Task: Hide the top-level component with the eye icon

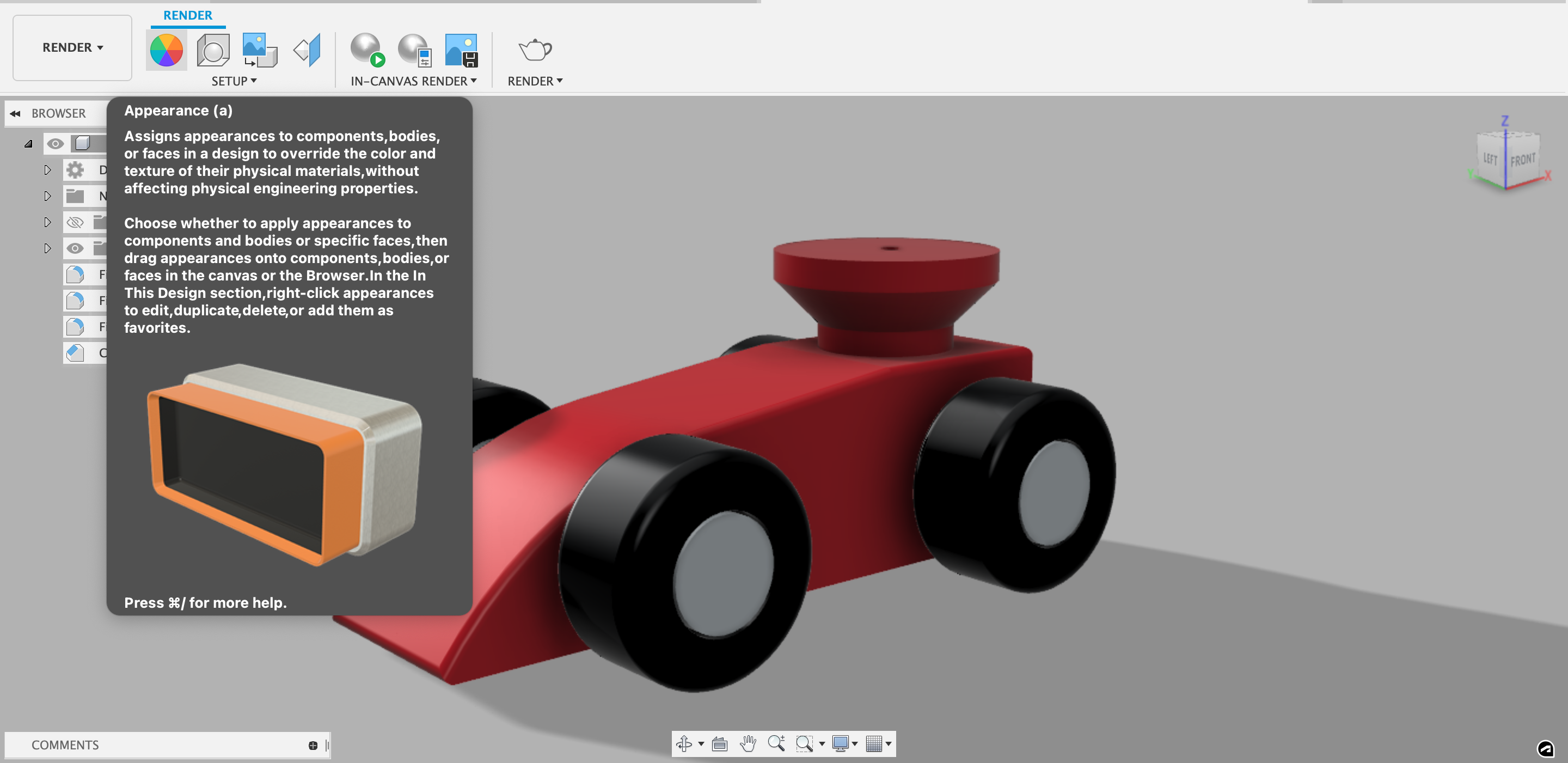Action: 56,144
